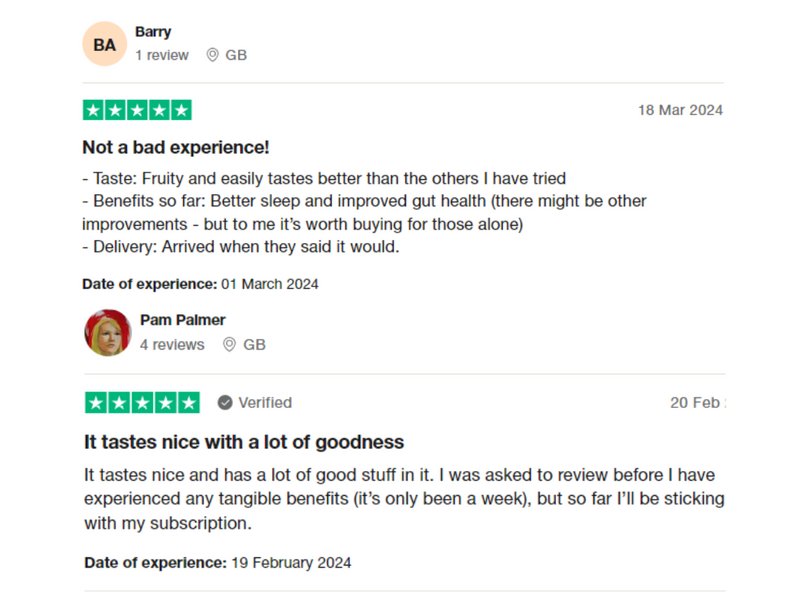Click Barry's BA initials avatar
Image resolution: width=800 pixels, height=600 pixels.
tap(104, 44)
